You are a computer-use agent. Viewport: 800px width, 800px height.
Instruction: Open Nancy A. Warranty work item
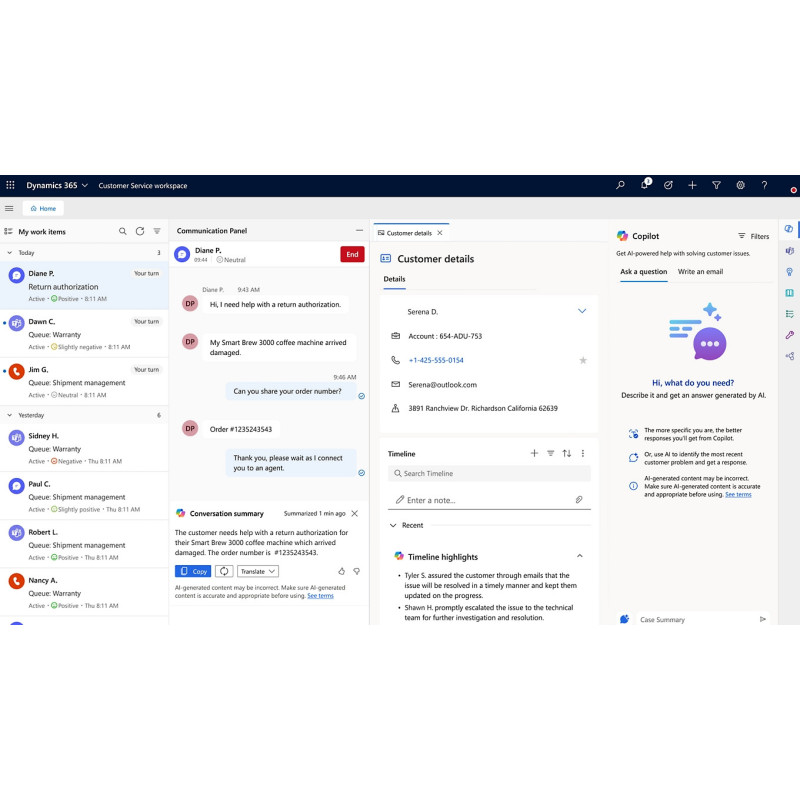point(84,592)
